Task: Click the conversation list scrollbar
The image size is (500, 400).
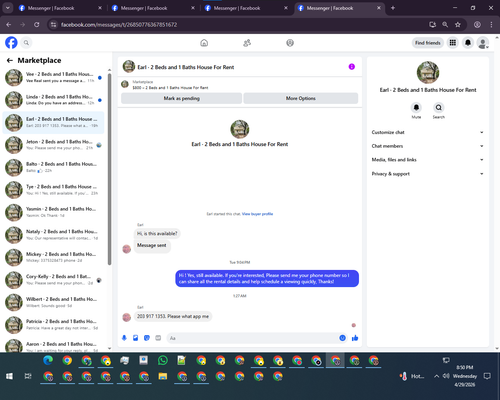Action: pyautogui.click(x=109, y=168)
